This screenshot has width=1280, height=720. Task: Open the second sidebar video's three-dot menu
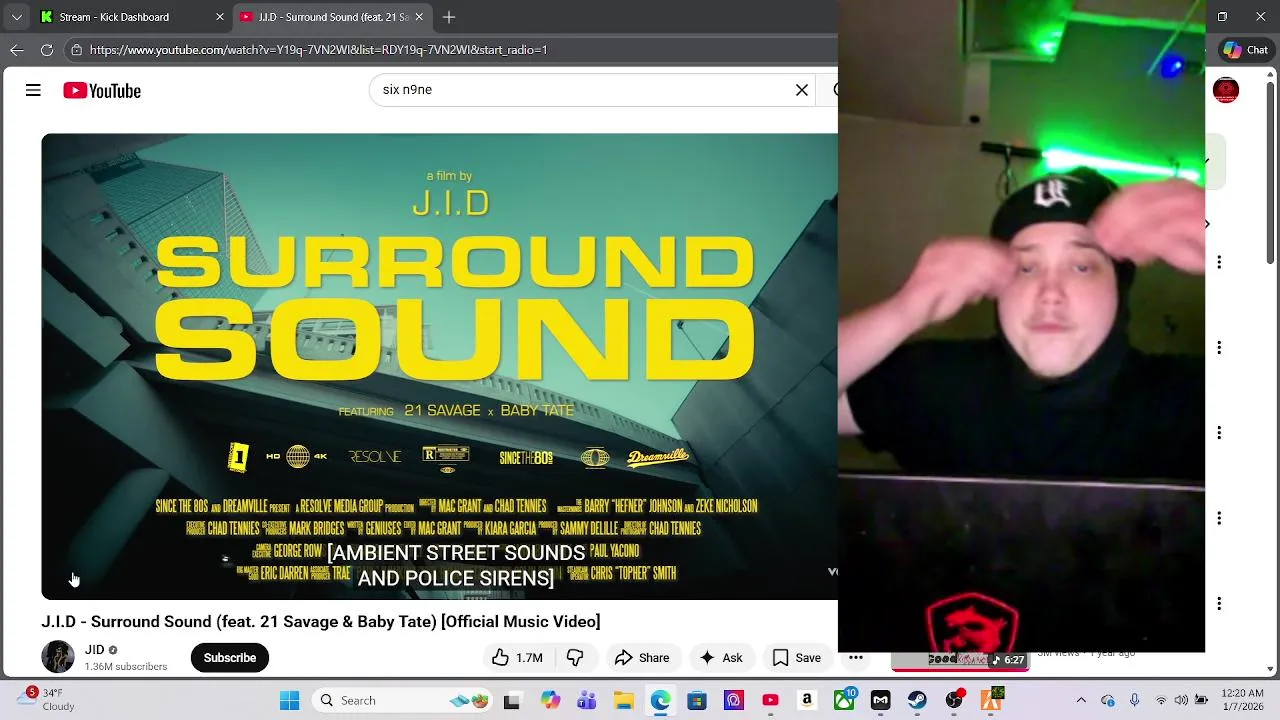[x=1219, y=348]
